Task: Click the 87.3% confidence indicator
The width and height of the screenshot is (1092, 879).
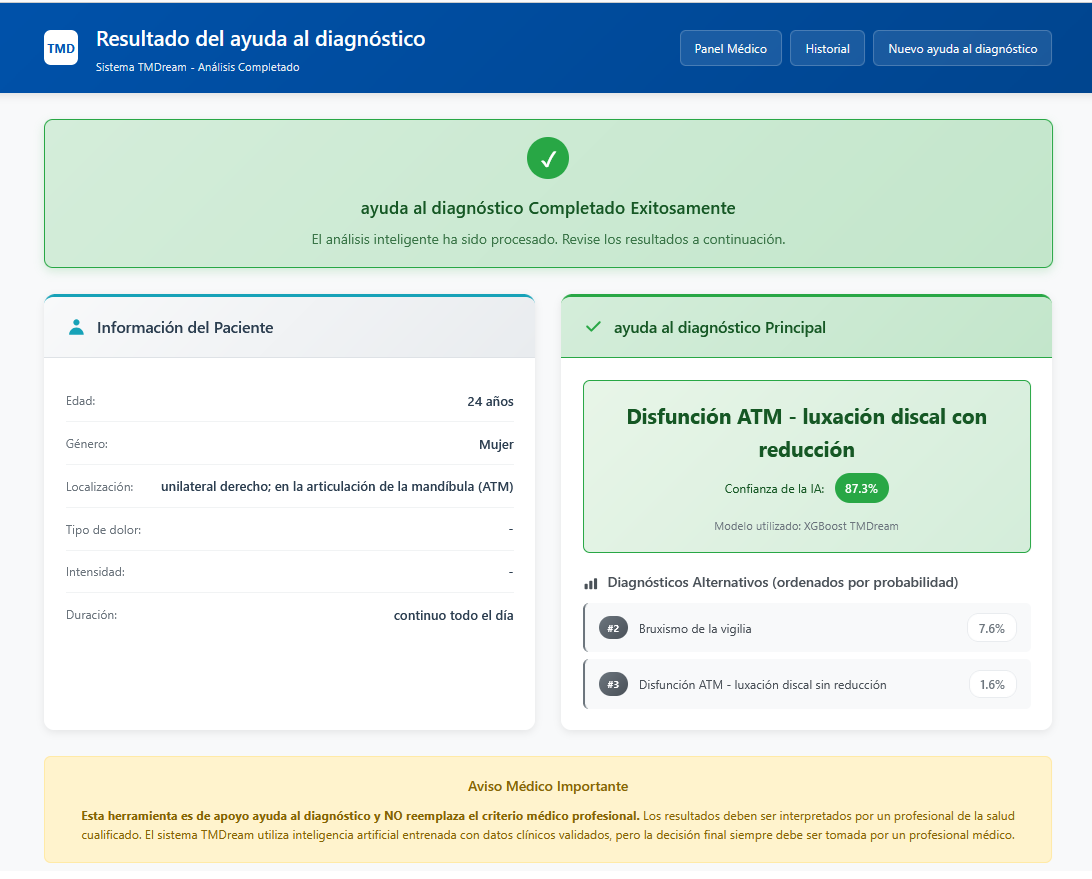Action: [x=861, y=489]
